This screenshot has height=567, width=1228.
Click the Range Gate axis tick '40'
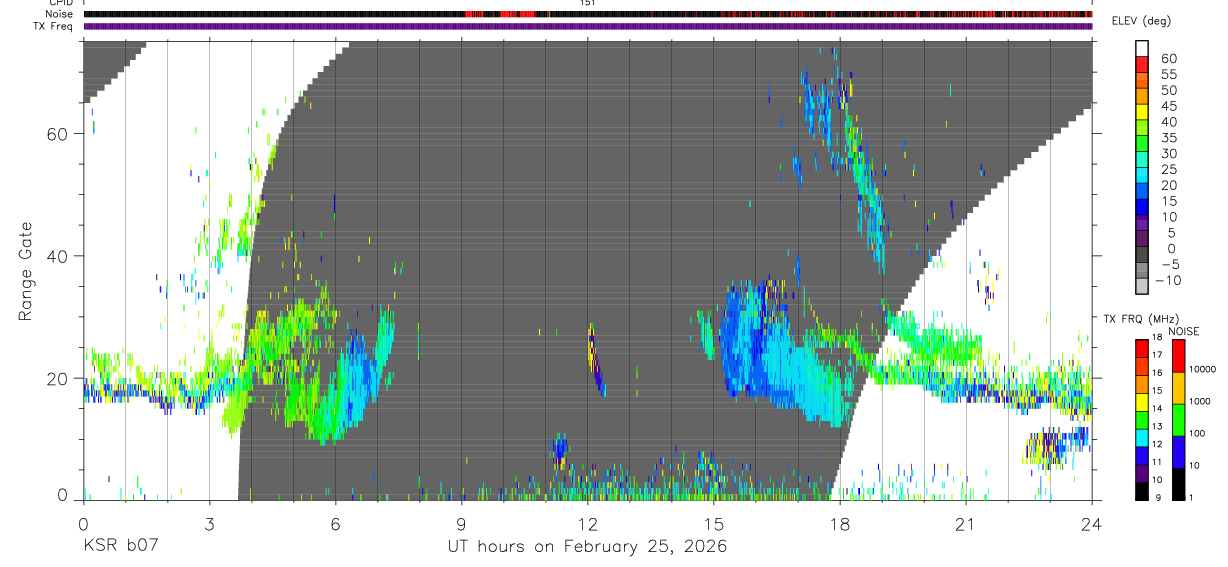click(59, 256)
